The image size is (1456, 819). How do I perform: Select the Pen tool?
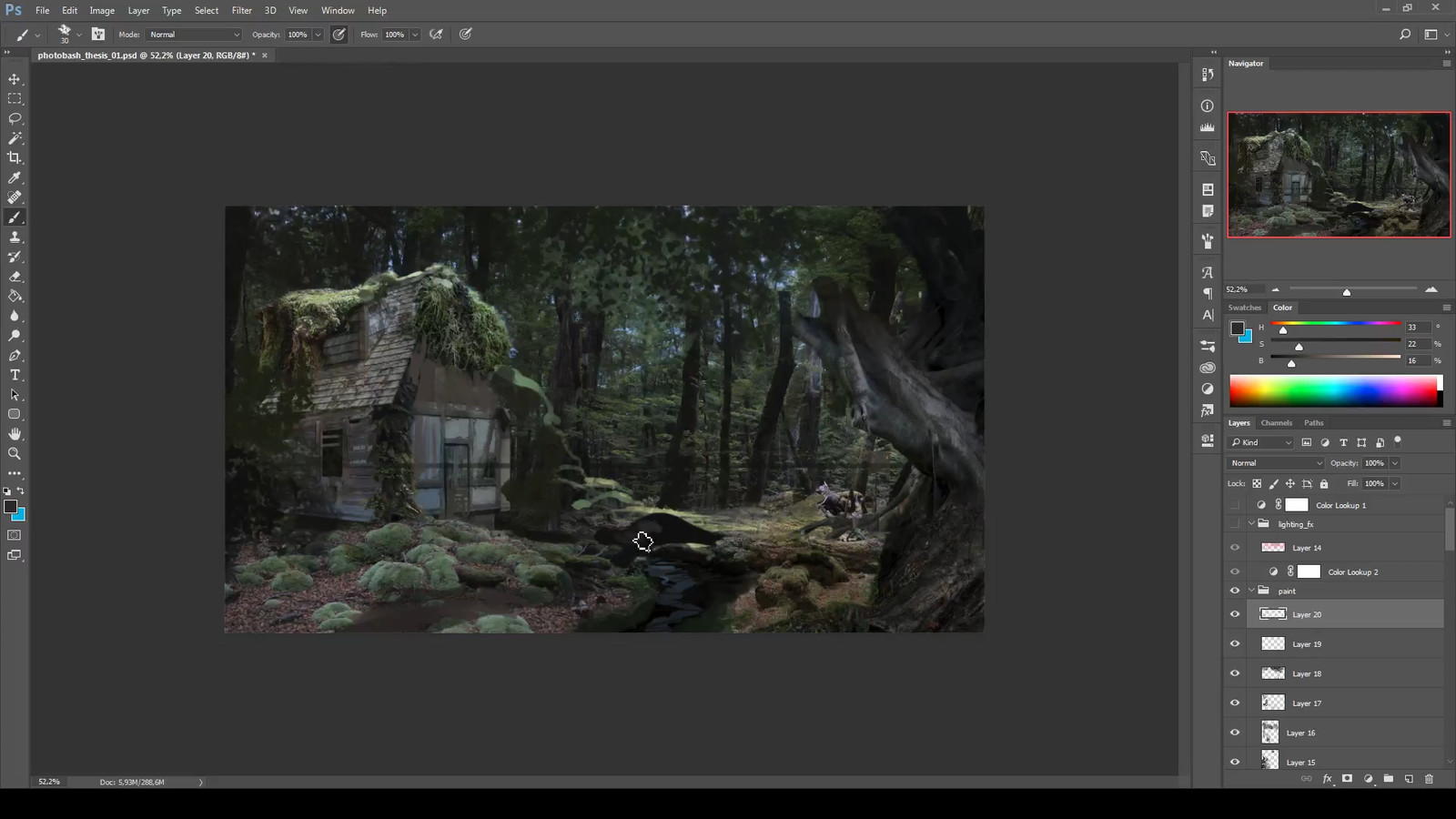tap(15, 355)
